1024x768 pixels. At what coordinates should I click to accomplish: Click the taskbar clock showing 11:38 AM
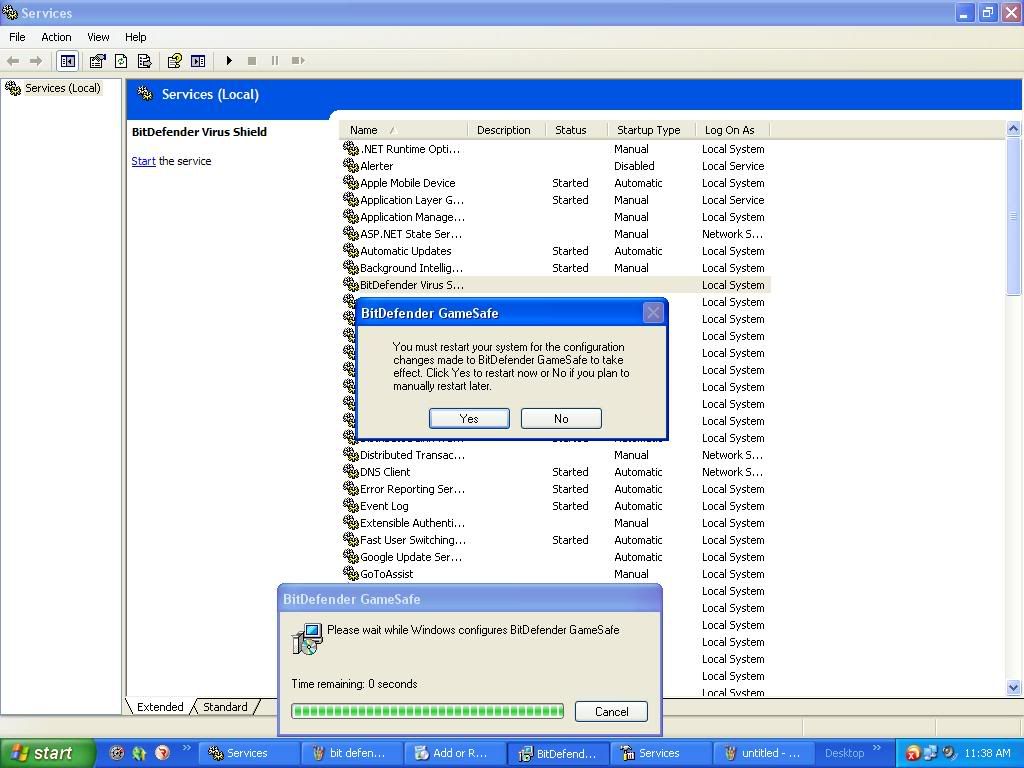(x=987, y=754)
